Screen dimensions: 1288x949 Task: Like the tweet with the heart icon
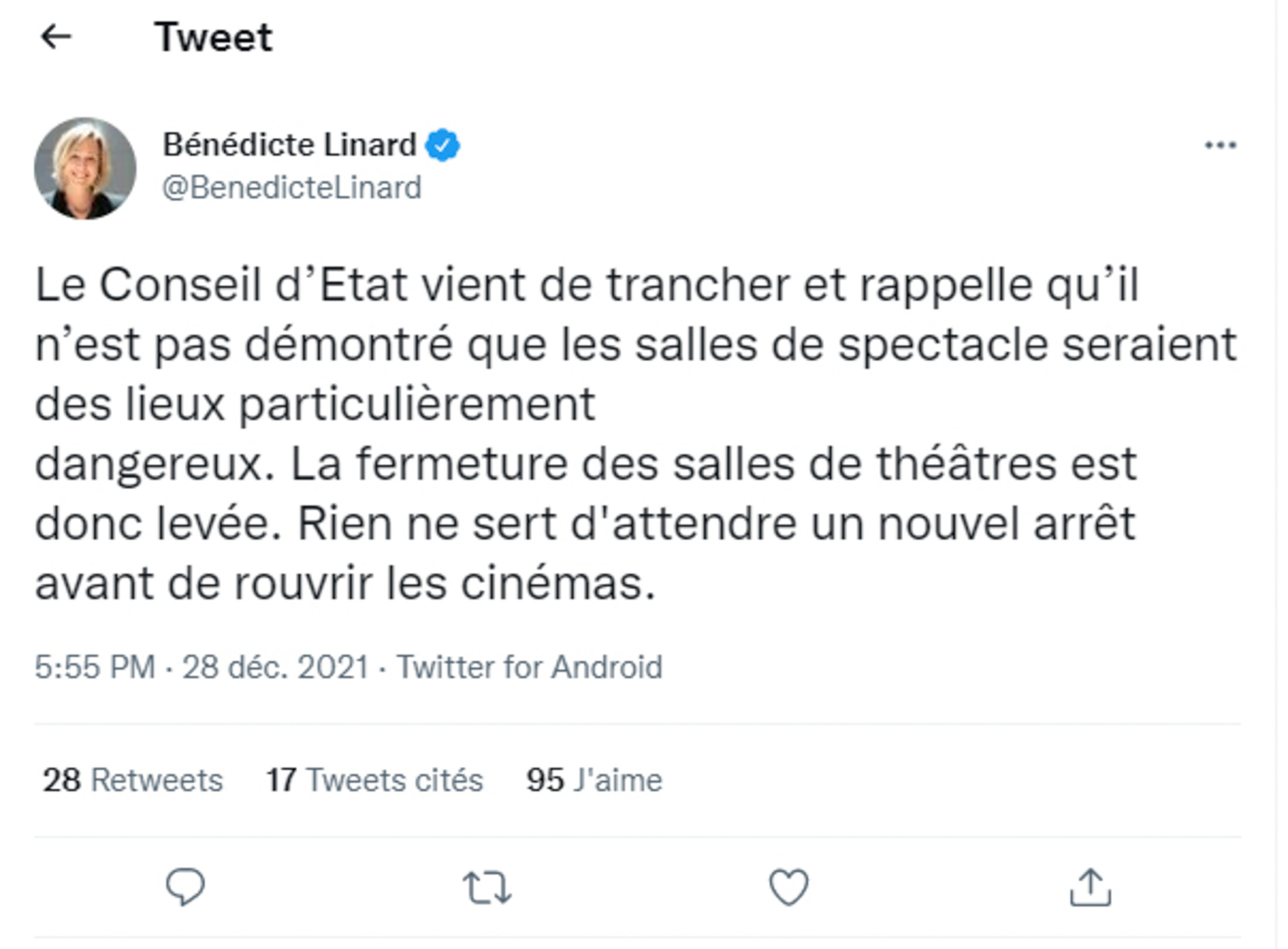point(789,887)
